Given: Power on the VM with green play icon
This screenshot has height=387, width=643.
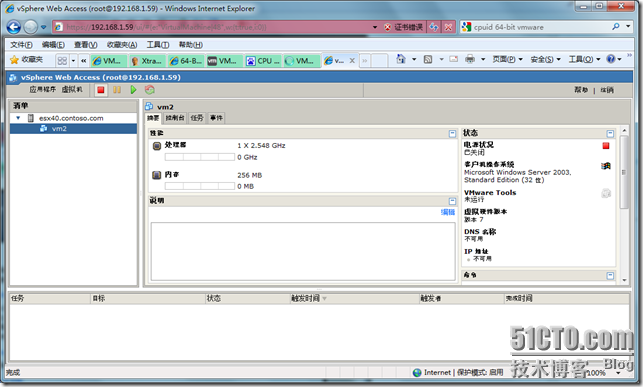Looking at the screenshot, I should point(133,90).
